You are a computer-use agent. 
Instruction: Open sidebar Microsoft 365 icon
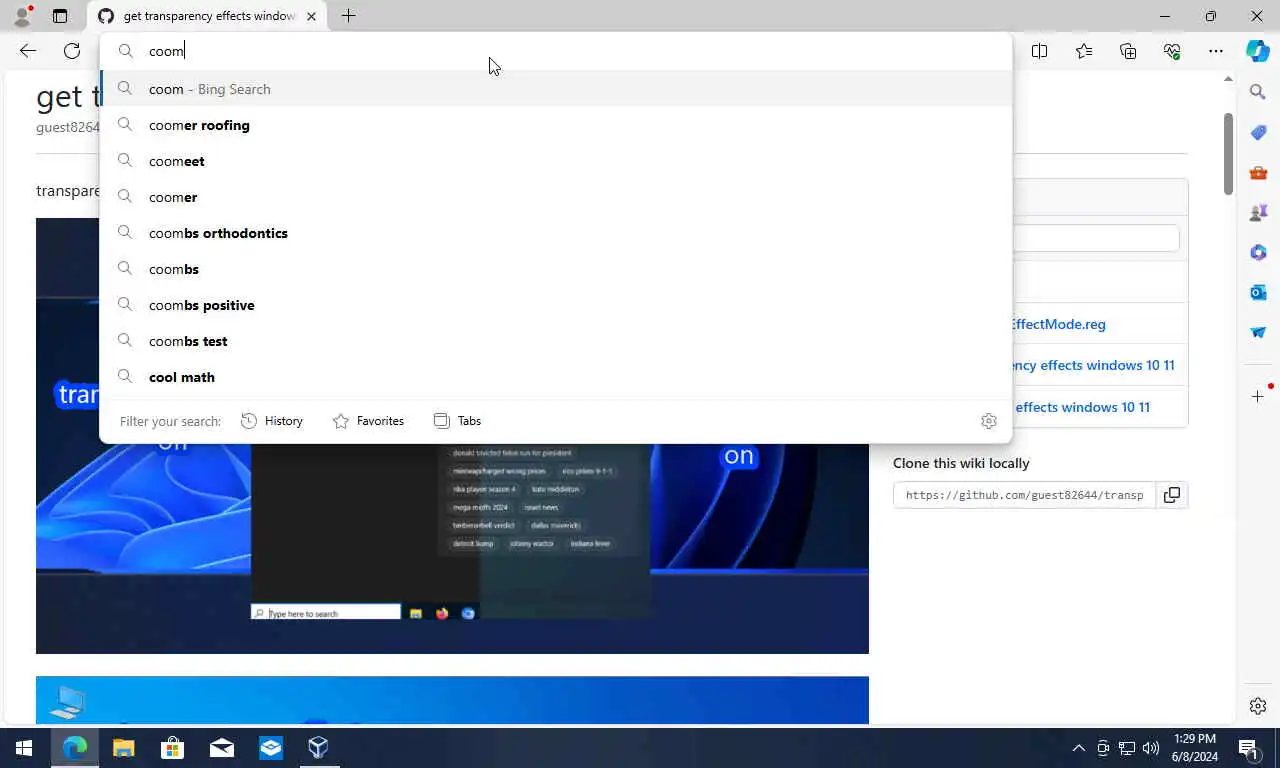[x=1258, y=252]
